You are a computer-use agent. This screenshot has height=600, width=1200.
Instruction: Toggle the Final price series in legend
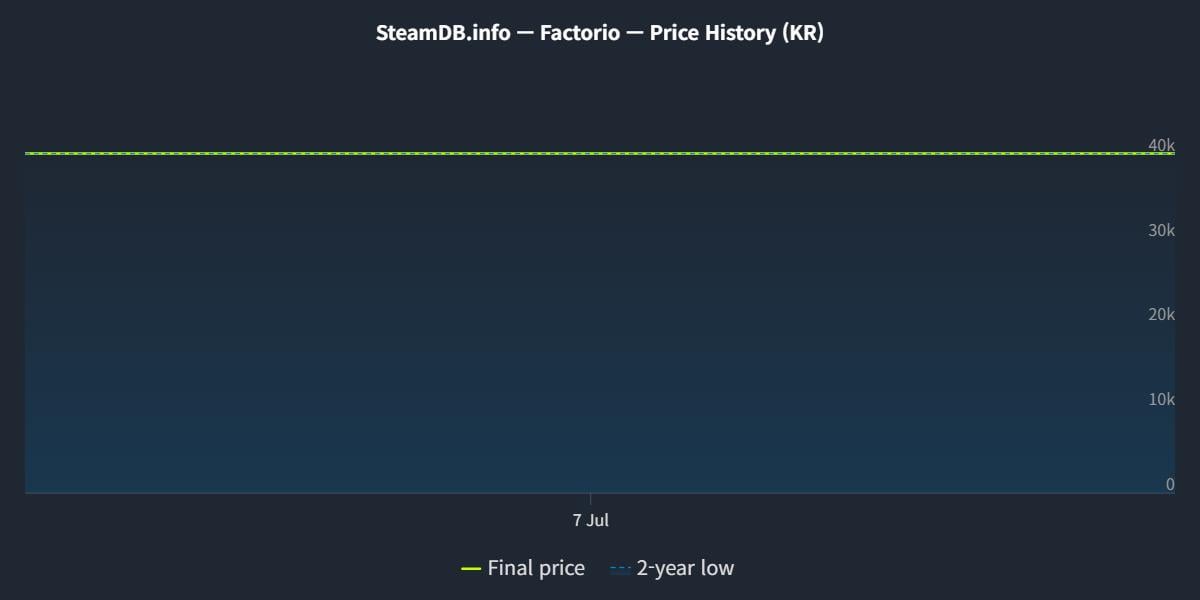[523, 569]
